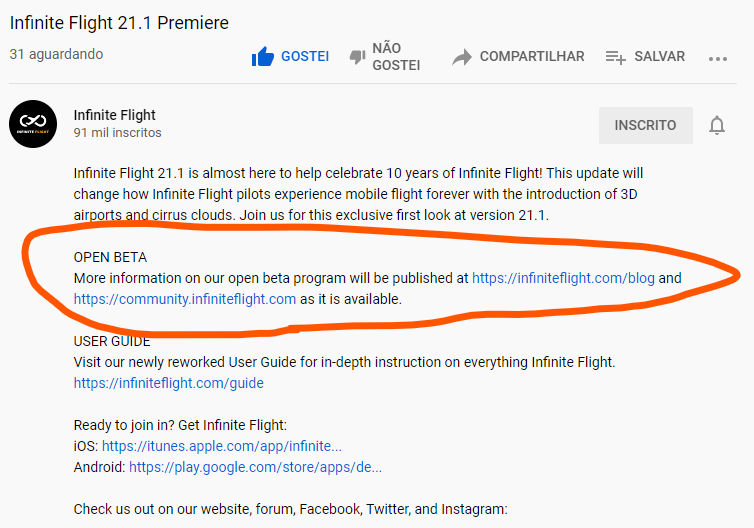Click the SALVAR label

point(659,57)
